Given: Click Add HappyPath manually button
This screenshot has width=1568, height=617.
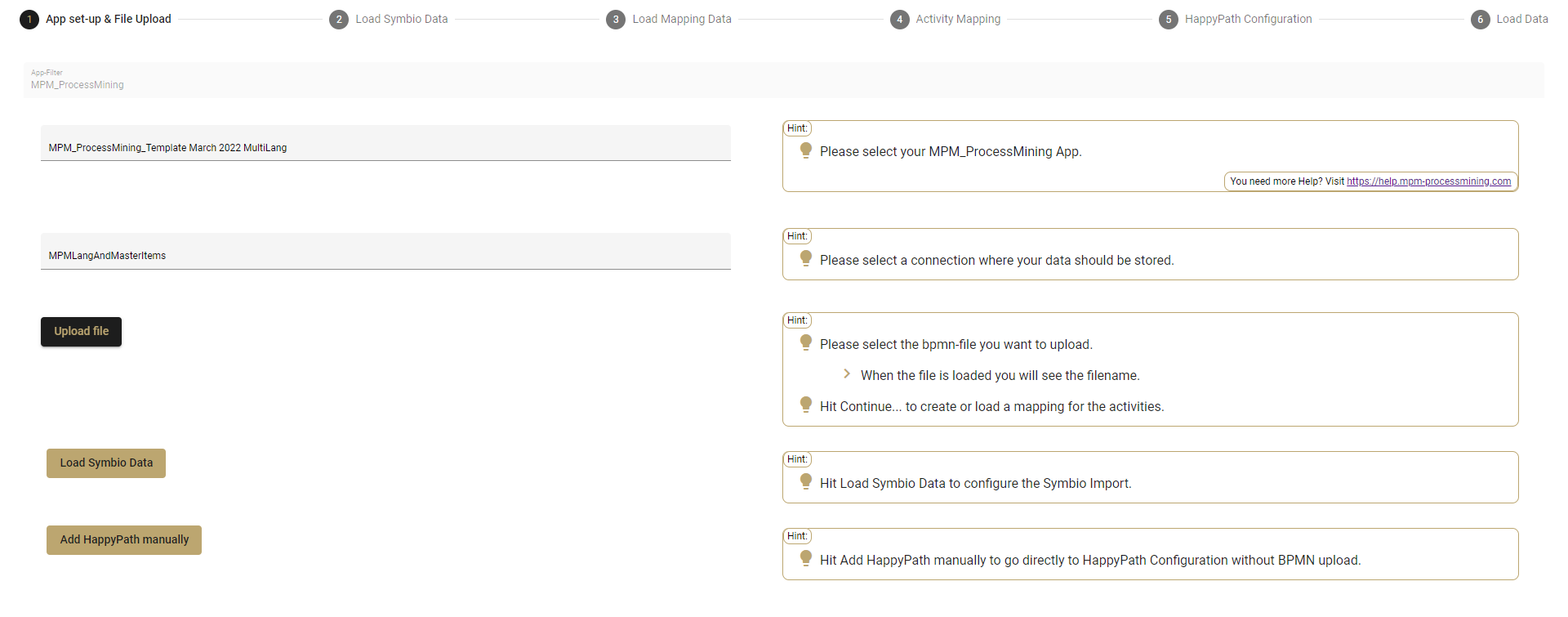Looking at the screenshot, I should 124,540.
